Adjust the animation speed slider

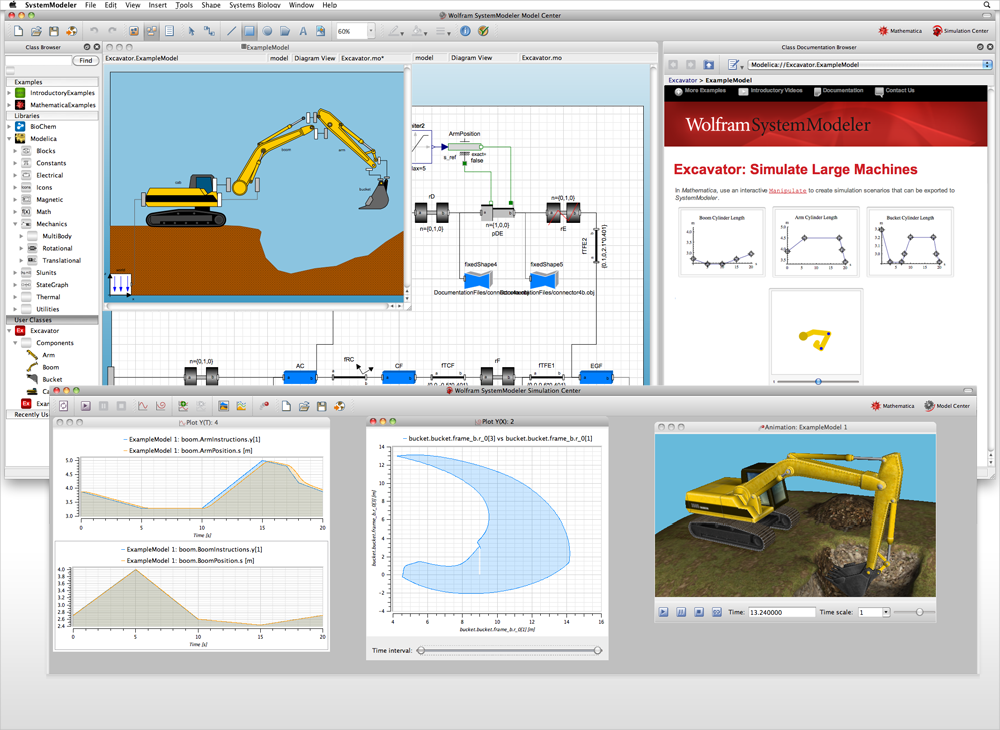click(x=919, y=612)
